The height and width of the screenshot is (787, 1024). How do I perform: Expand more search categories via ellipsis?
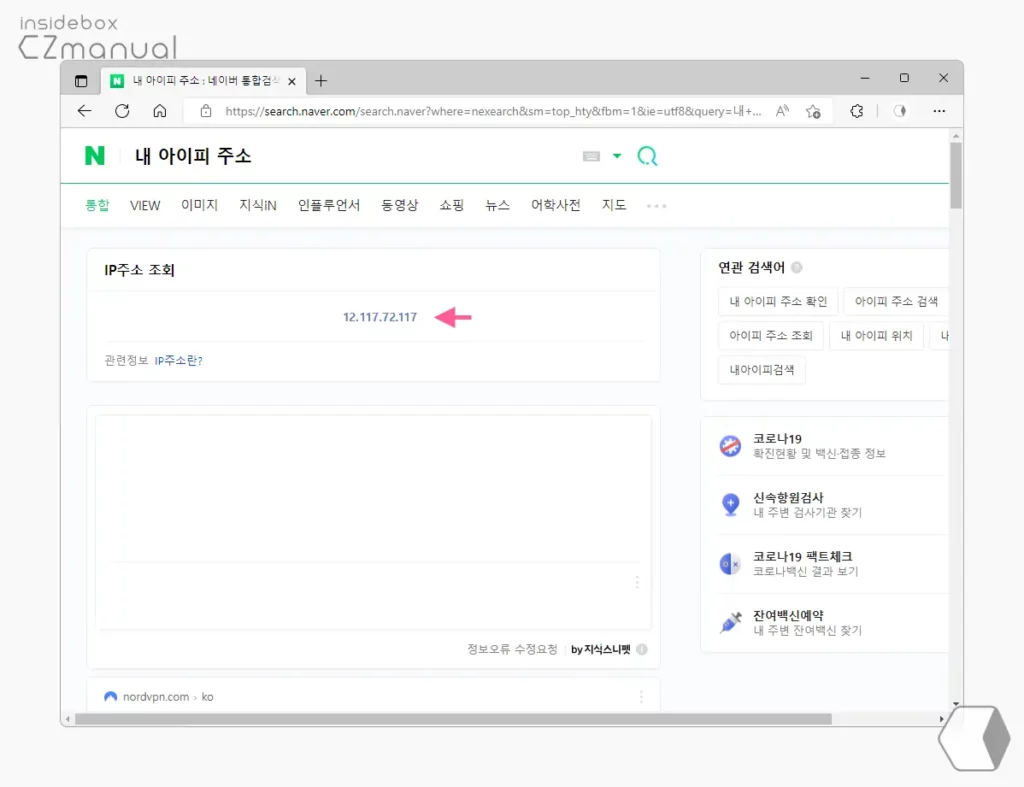656,206
